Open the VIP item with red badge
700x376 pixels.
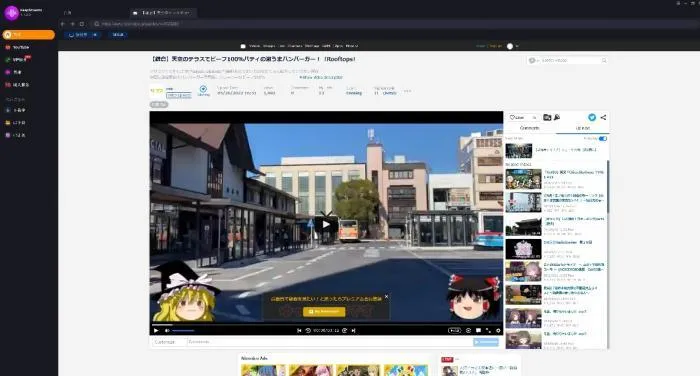coord(18,59)
